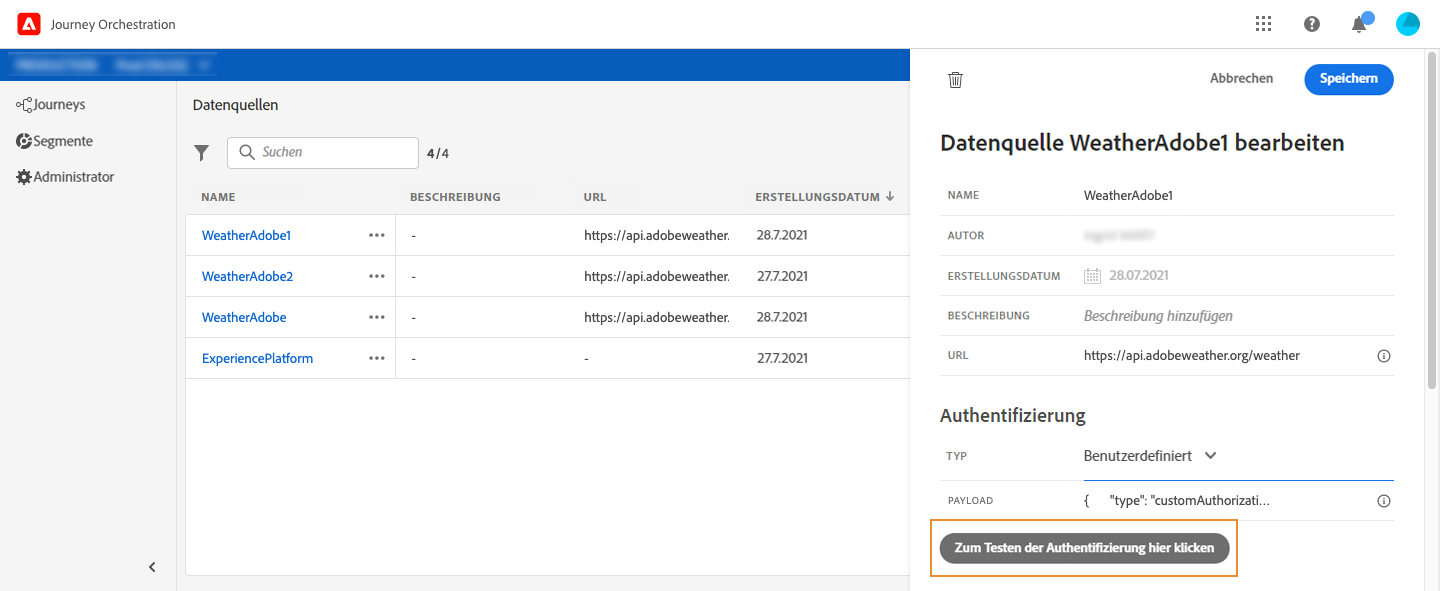Click the test authentication button
Viewport: 1440px width, 591px height.
click(x=1084, y=548)
